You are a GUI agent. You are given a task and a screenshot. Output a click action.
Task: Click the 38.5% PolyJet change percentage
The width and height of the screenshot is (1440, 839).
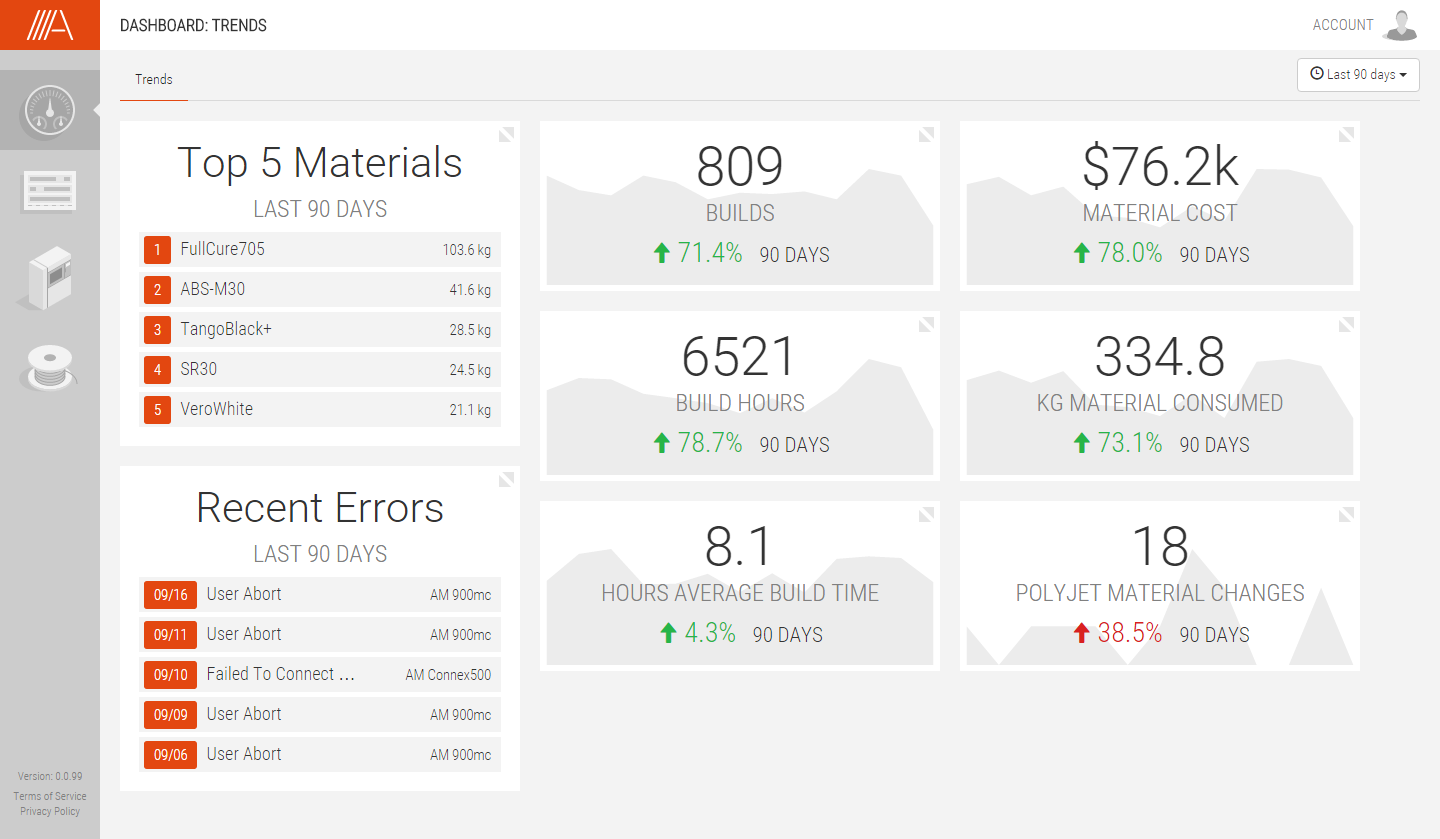pos(1130,633)
